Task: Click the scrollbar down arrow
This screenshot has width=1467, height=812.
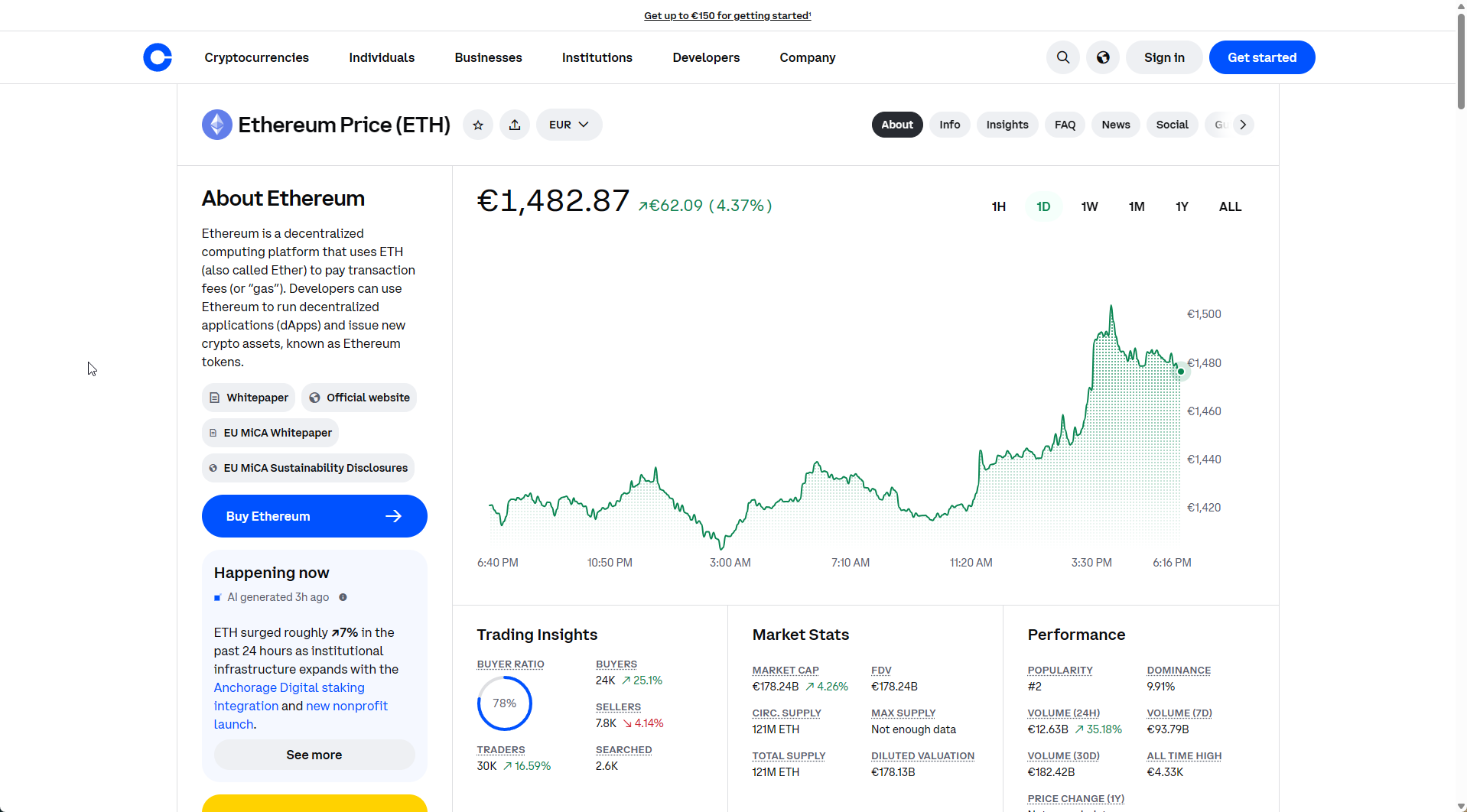Action: (1461, 806)
